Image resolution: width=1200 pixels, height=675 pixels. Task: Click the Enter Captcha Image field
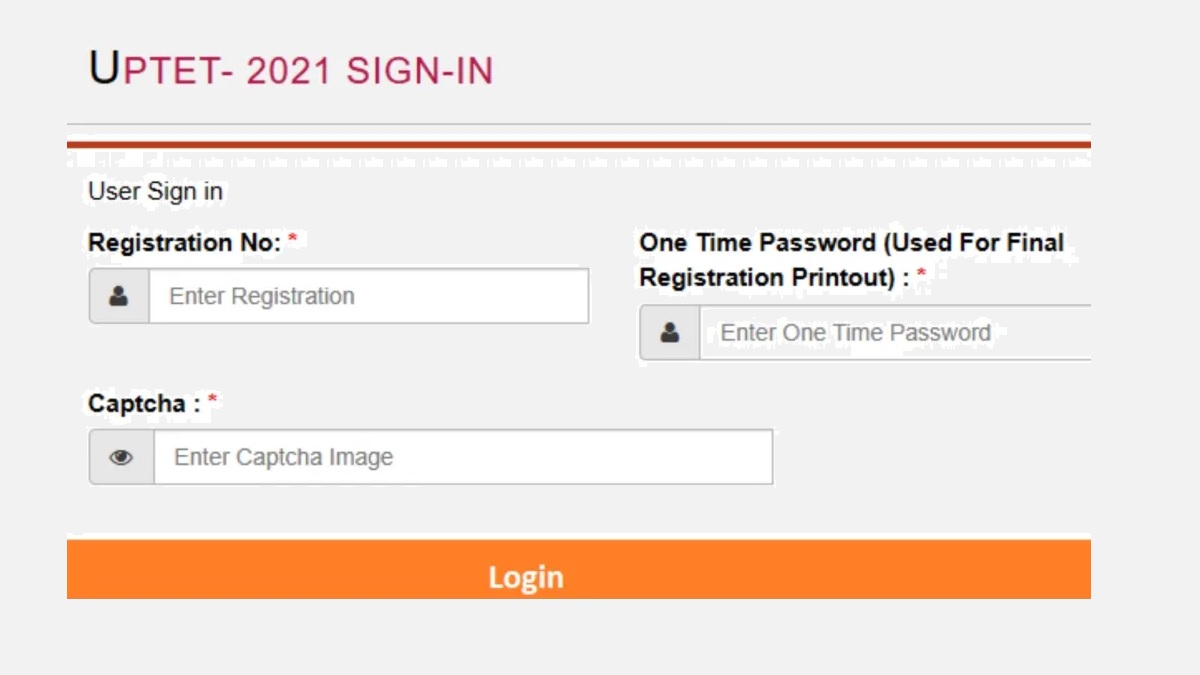(x=460, y=457)
